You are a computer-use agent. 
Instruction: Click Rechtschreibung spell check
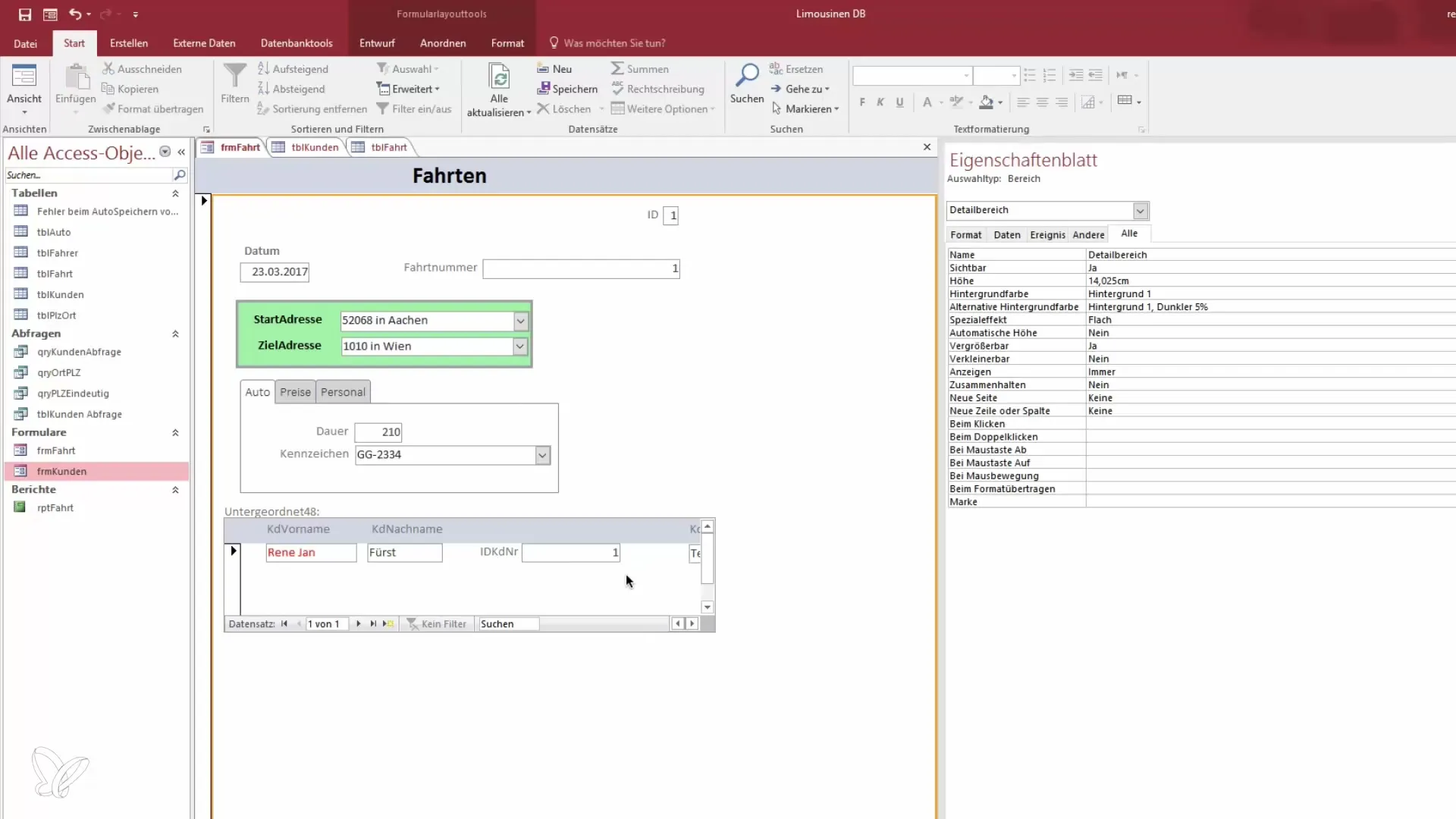[658, 89]
